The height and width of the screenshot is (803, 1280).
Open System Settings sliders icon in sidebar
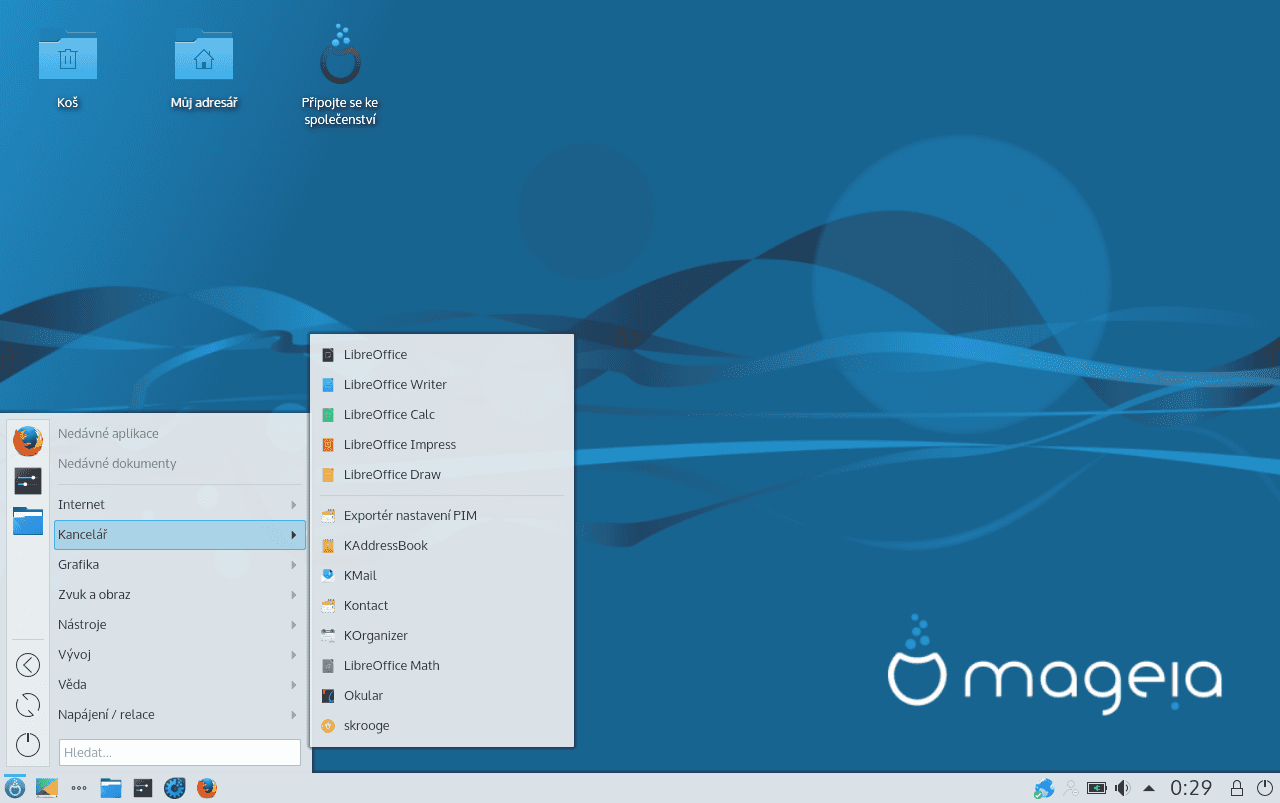(27, 480)
